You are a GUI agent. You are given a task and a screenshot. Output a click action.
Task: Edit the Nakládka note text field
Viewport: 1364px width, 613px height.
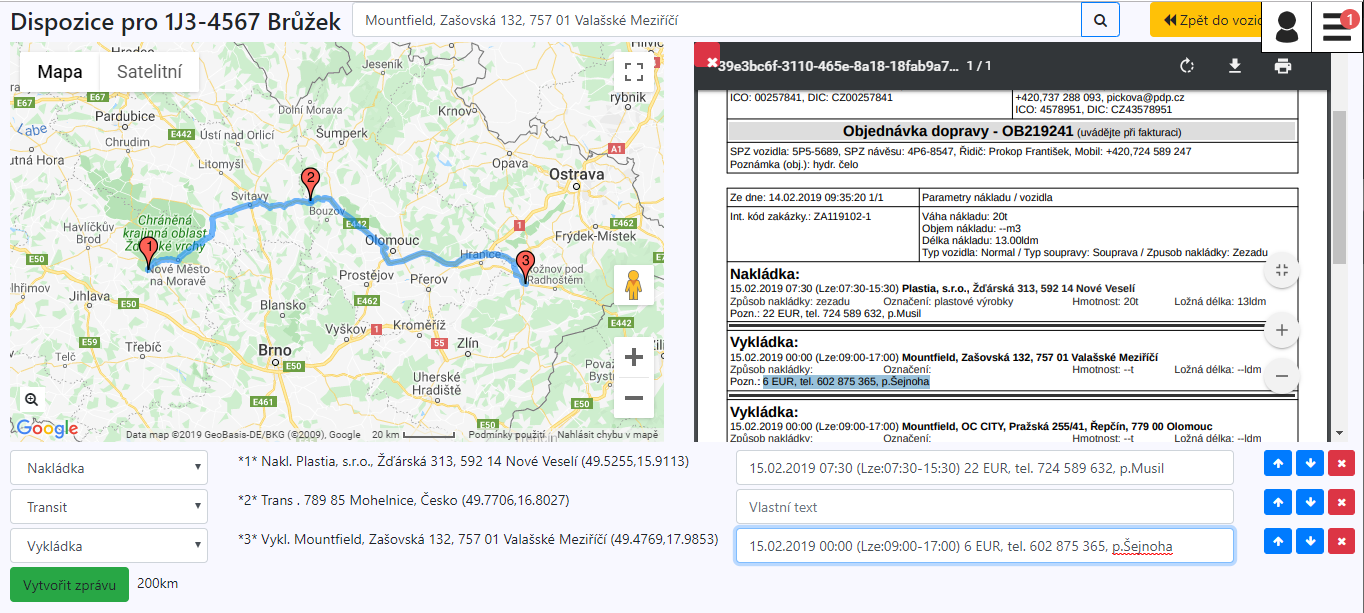[985, 468]
